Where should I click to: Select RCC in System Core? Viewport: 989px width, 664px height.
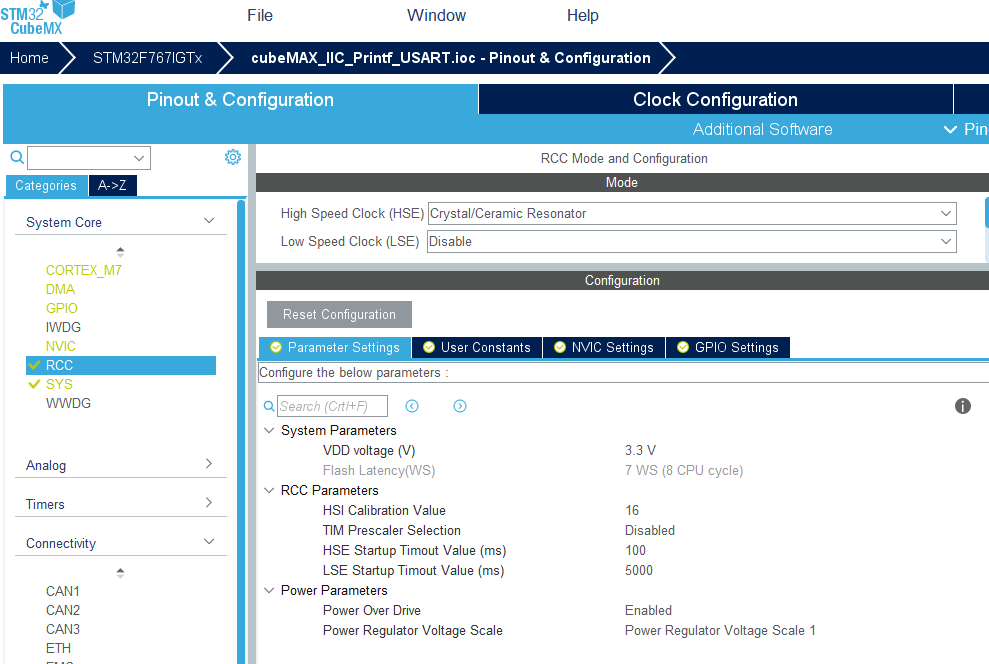coord(120,365)
